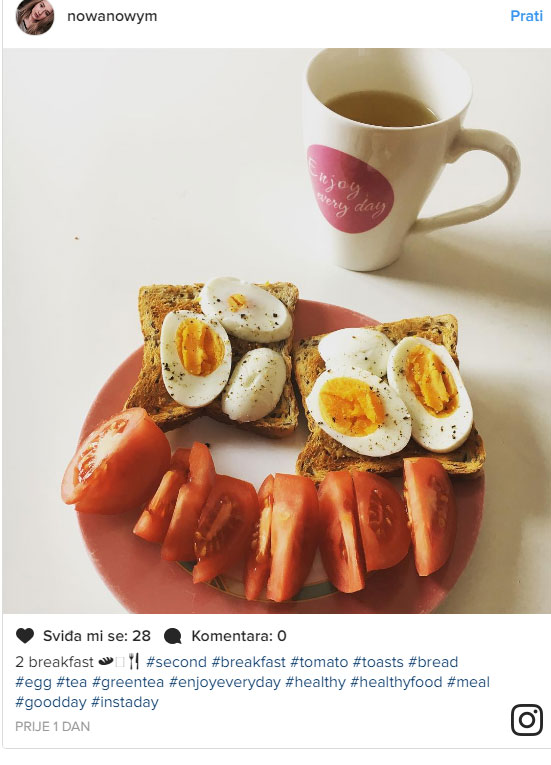Open the #tomato hashtag
This screenshot has height=765, width=551.
click(319, 662)
